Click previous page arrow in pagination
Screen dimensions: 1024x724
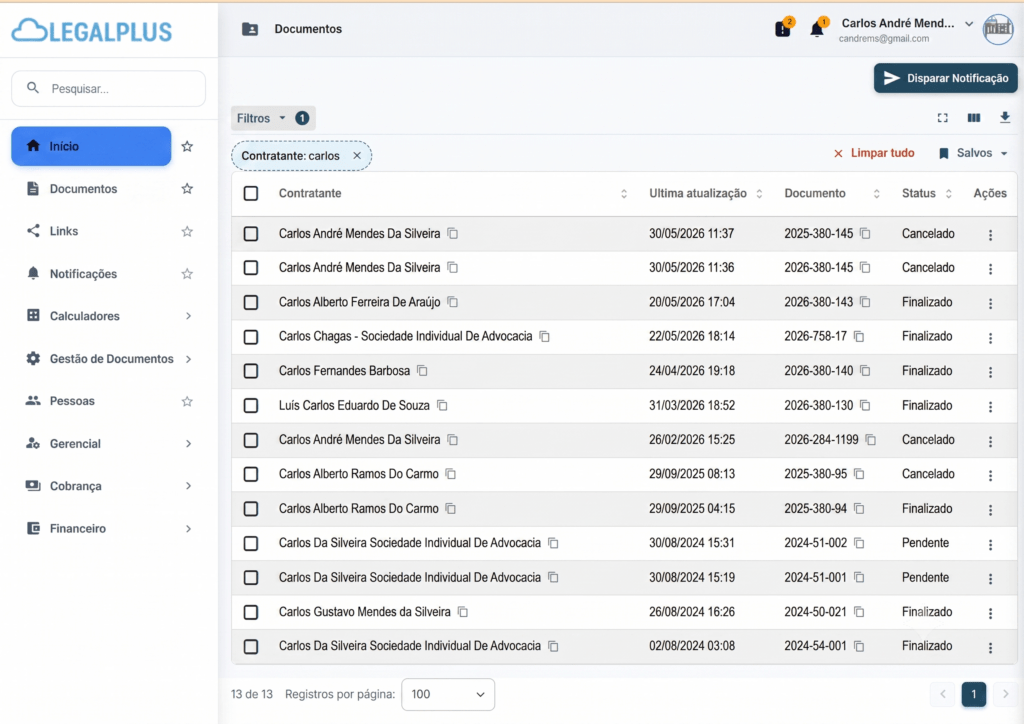pyautogui.click(x=942, y=694)
